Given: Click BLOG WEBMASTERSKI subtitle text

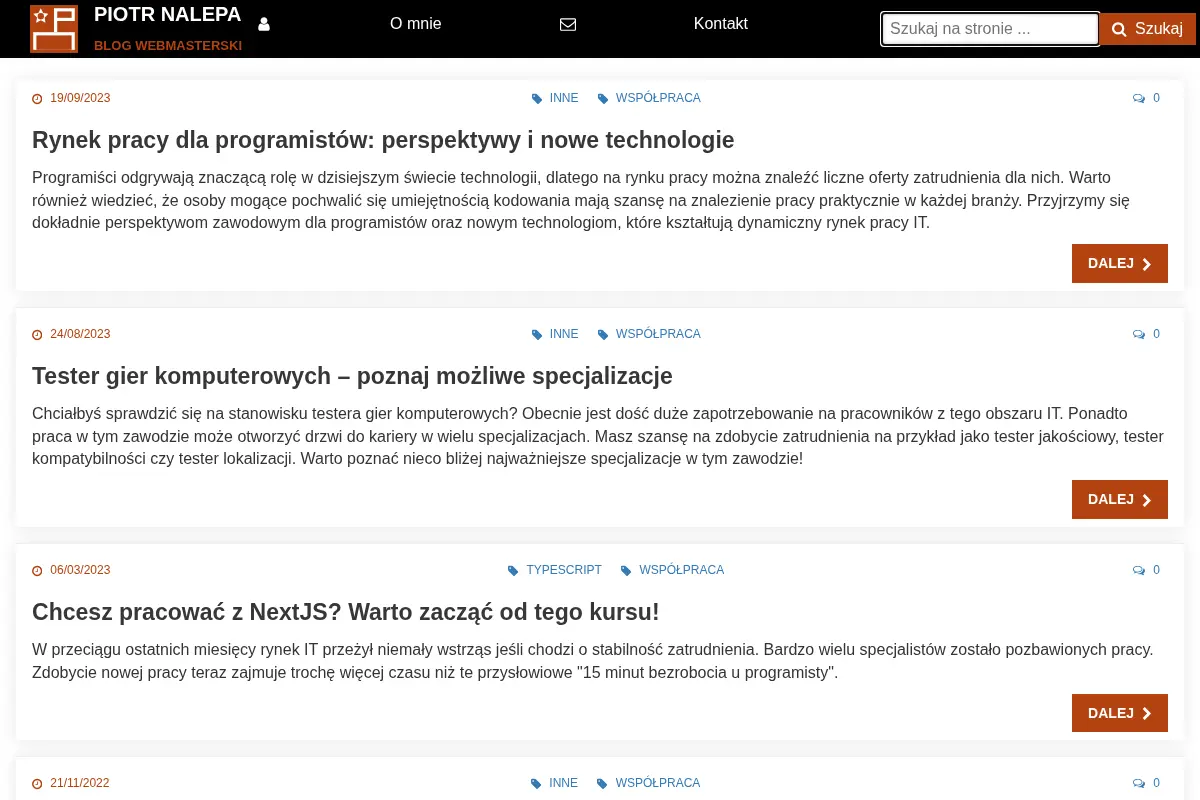Looking at the screenshot, I should pyautogui.click(x=168, y=45).
